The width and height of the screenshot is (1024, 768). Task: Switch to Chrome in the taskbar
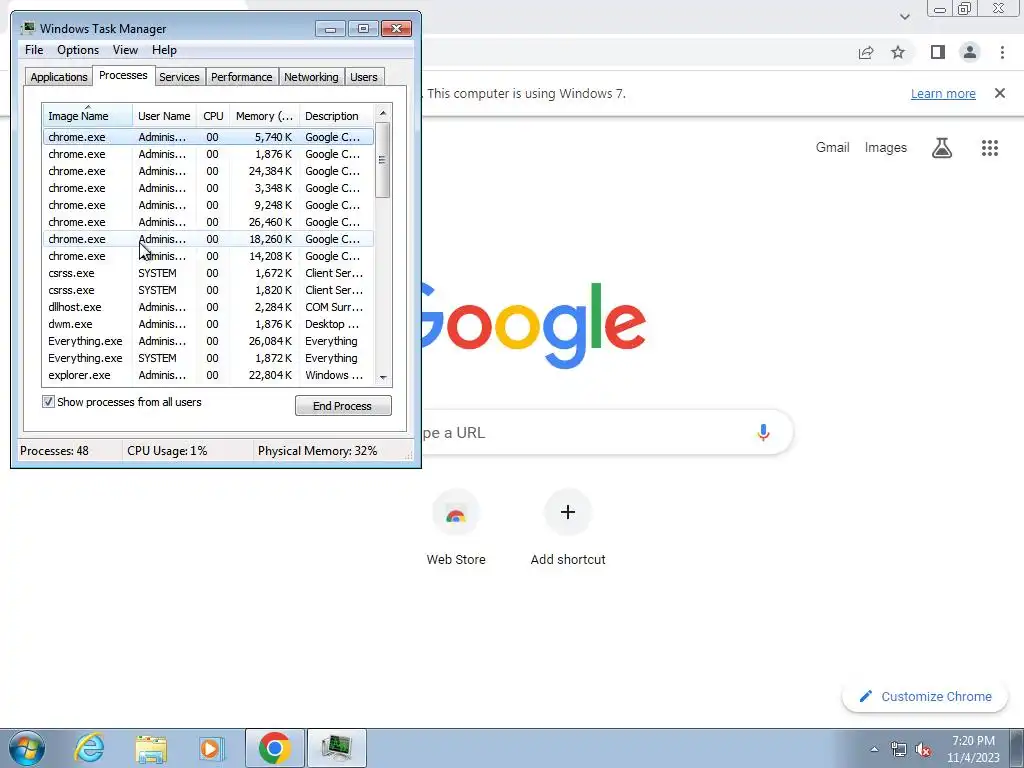(x=274, y=748)
